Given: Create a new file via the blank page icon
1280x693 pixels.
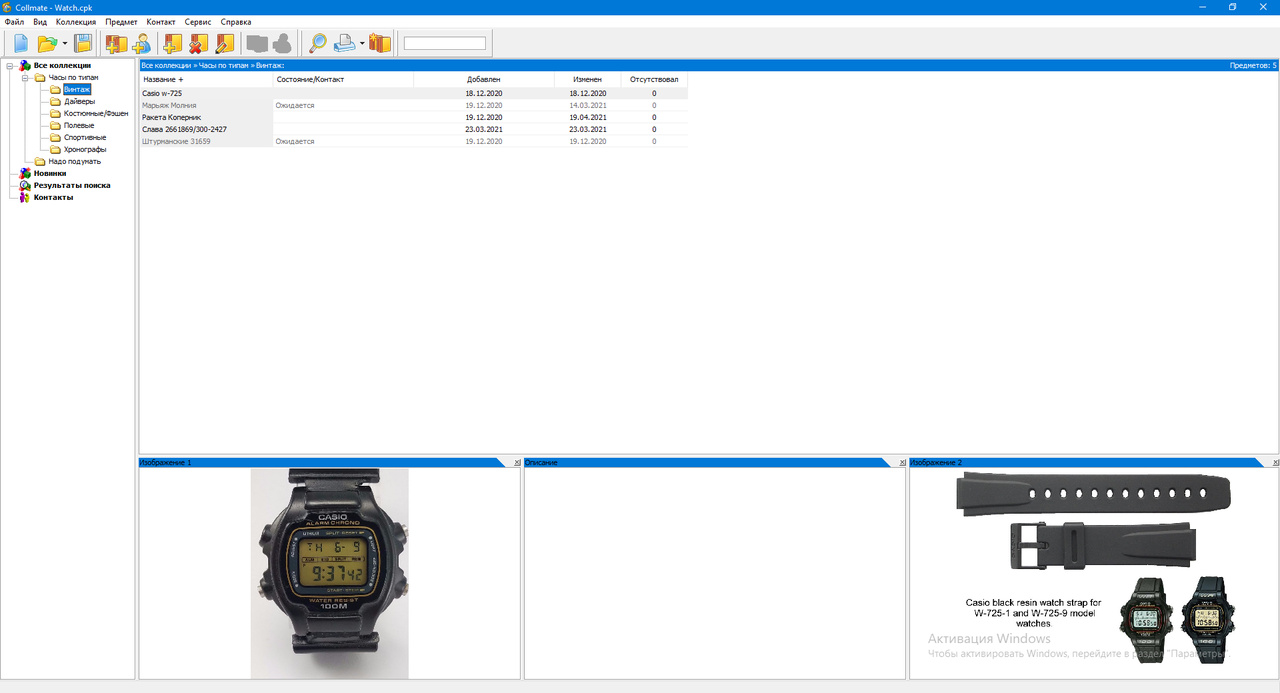Looking at the screenshot, I should pos(20,43).
